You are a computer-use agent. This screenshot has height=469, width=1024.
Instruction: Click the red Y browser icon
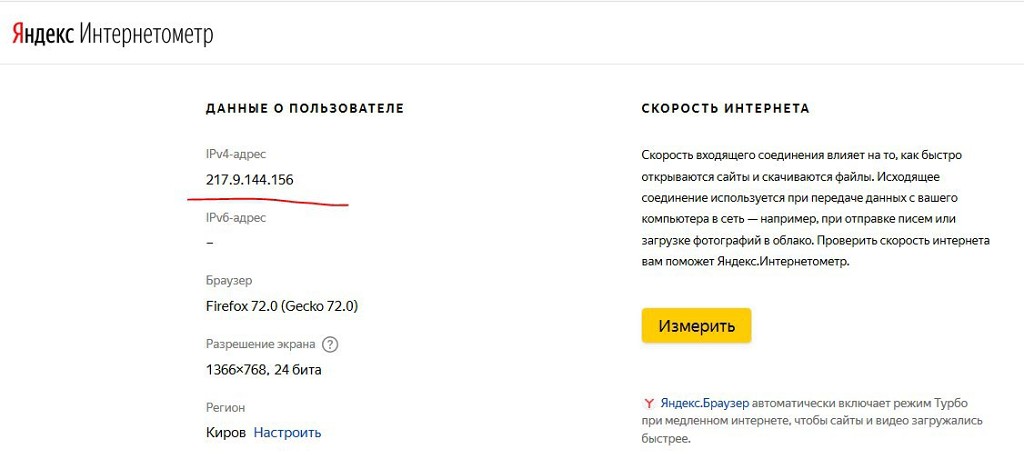[649, 402]
